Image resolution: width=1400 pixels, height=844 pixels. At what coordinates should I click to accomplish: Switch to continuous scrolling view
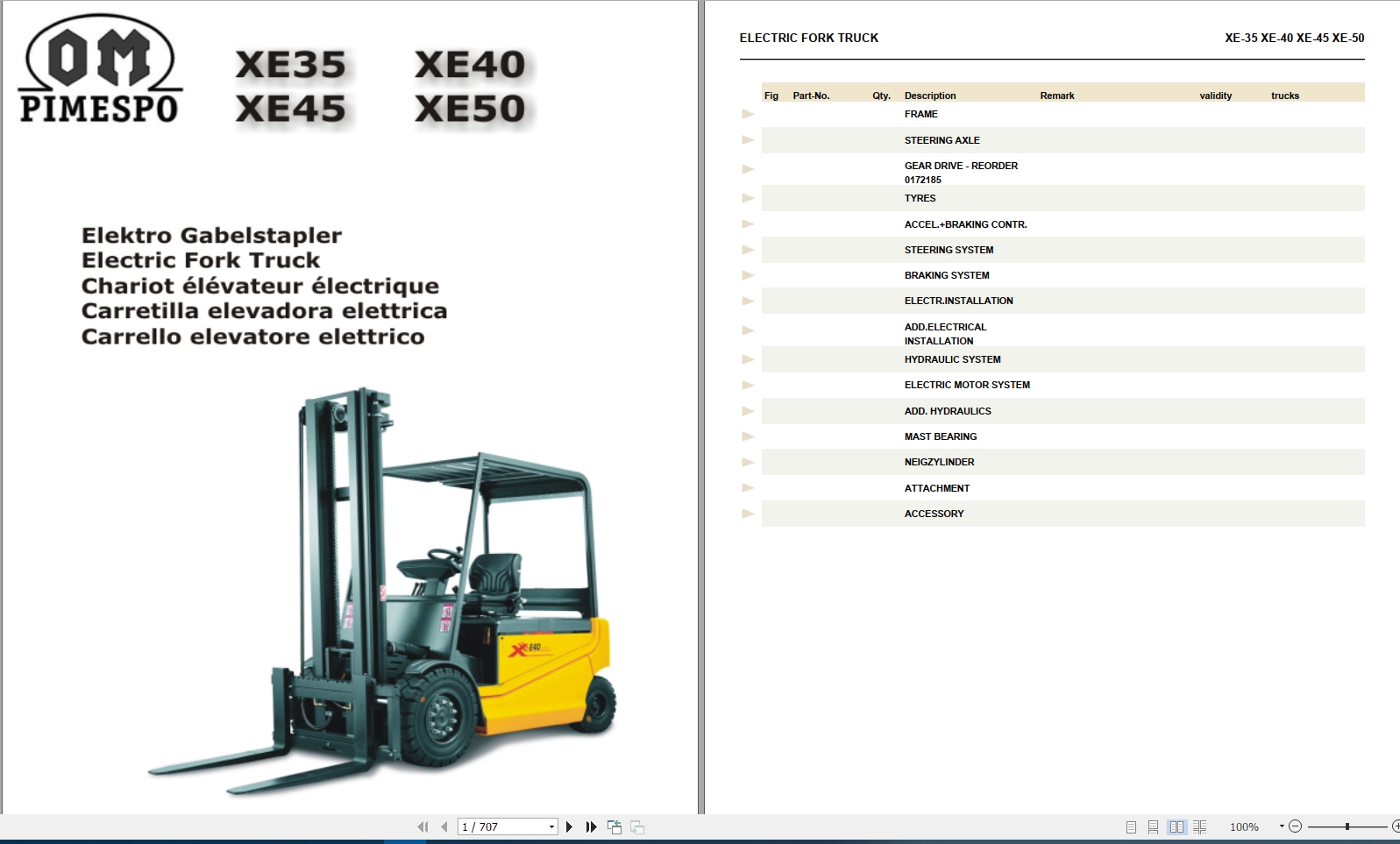1154,826
